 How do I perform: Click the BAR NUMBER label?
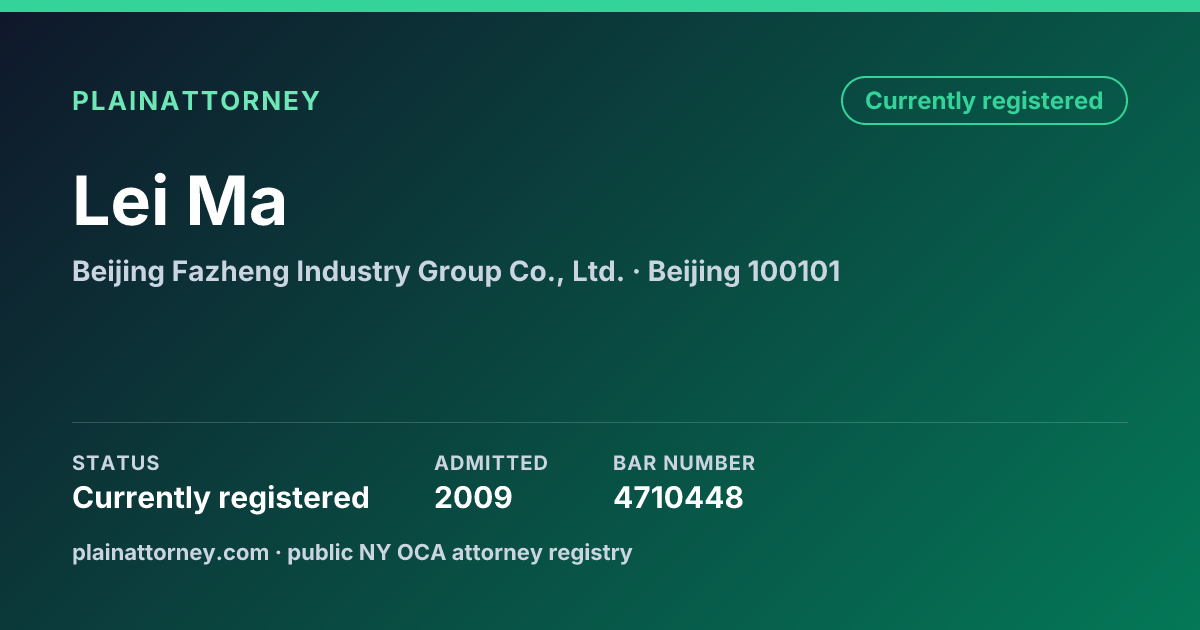point(684,463)
